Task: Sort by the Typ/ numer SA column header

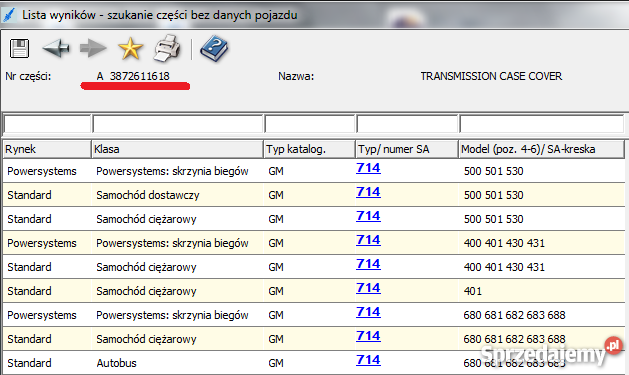Action: pos(407,149)
